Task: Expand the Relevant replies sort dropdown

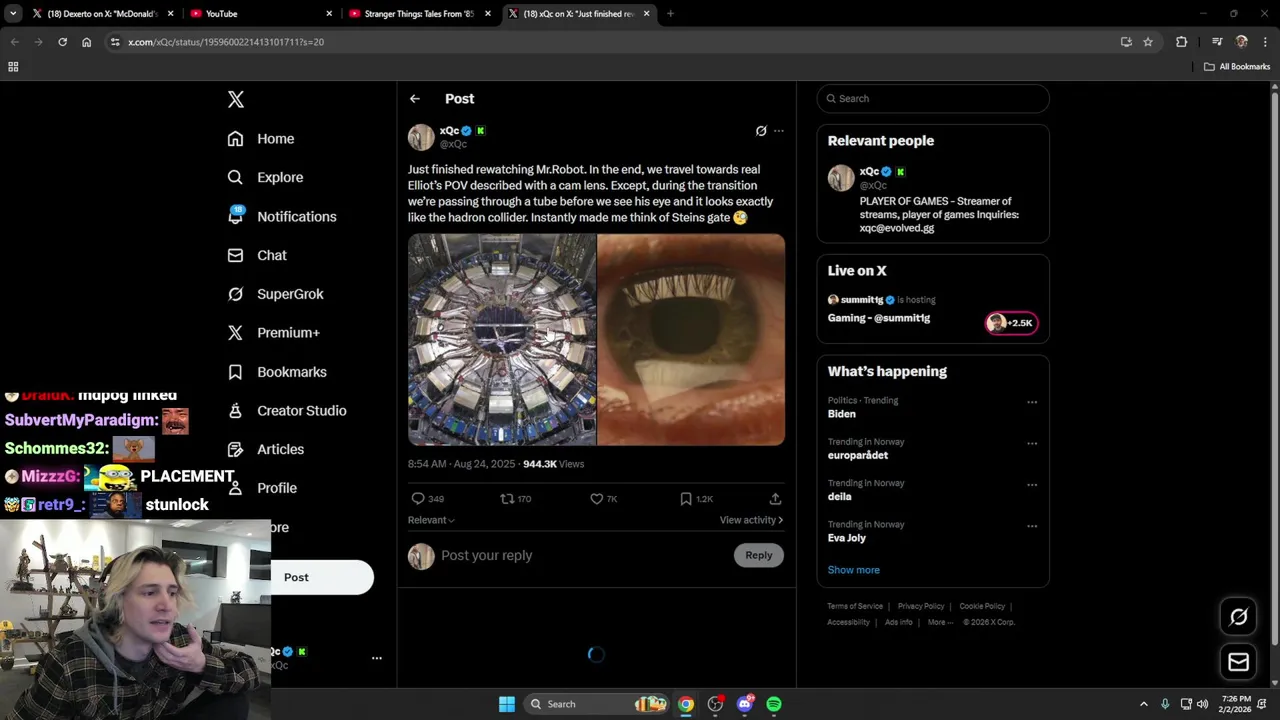Action: click(x=431, y=520)
